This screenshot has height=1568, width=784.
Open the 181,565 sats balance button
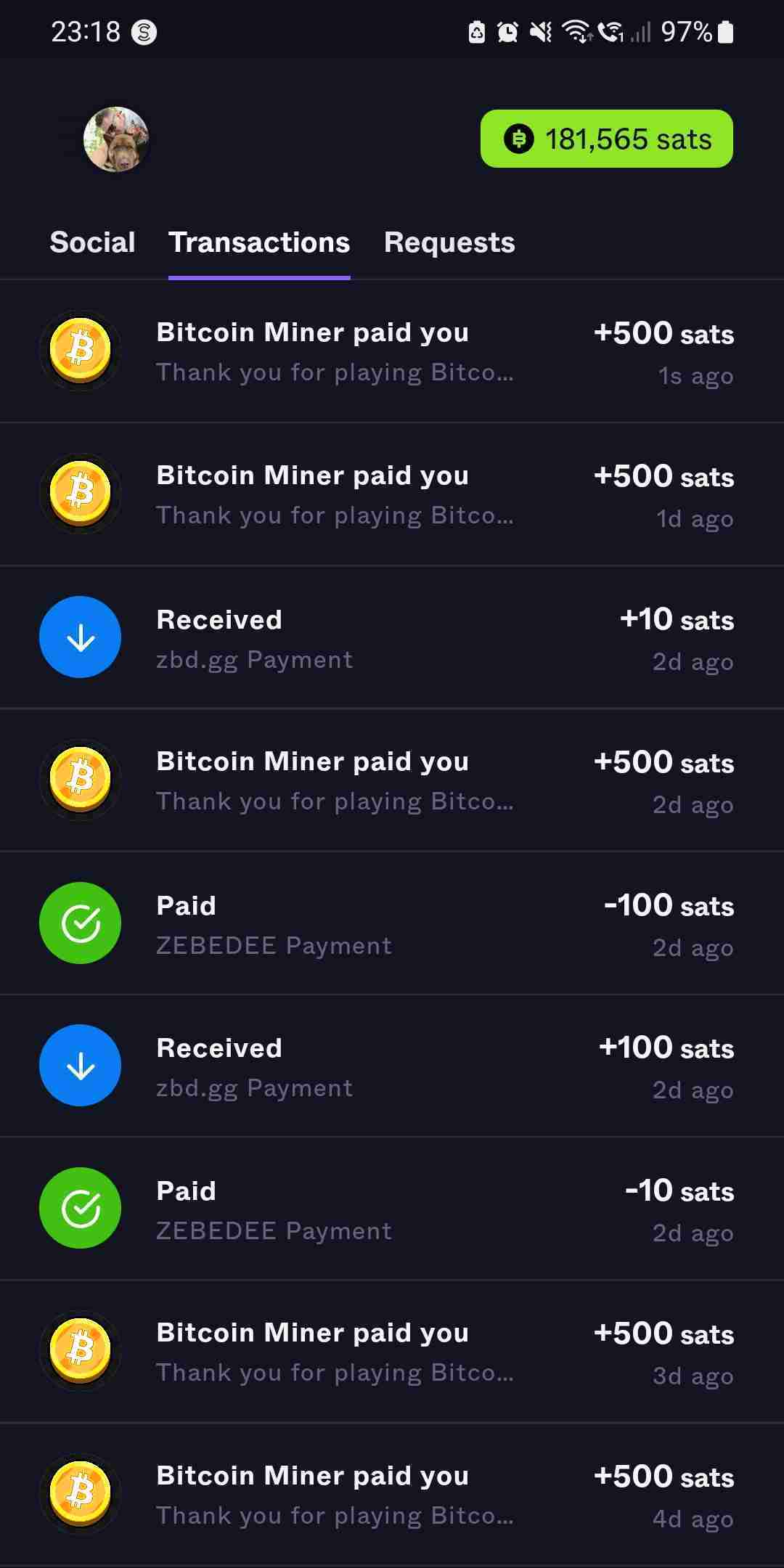point(606,139)
